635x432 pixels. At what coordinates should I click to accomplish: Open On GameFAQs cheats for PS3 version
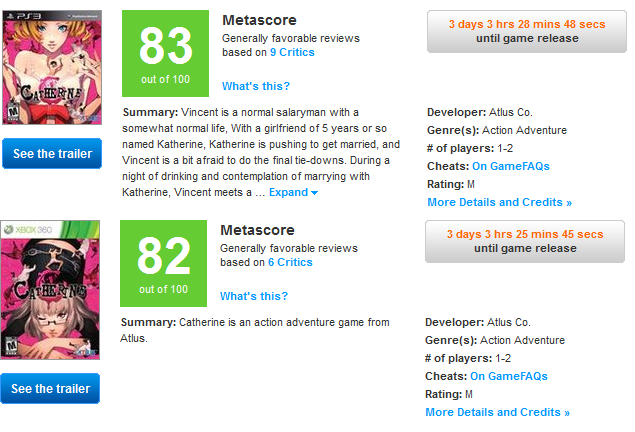(511, 166)
